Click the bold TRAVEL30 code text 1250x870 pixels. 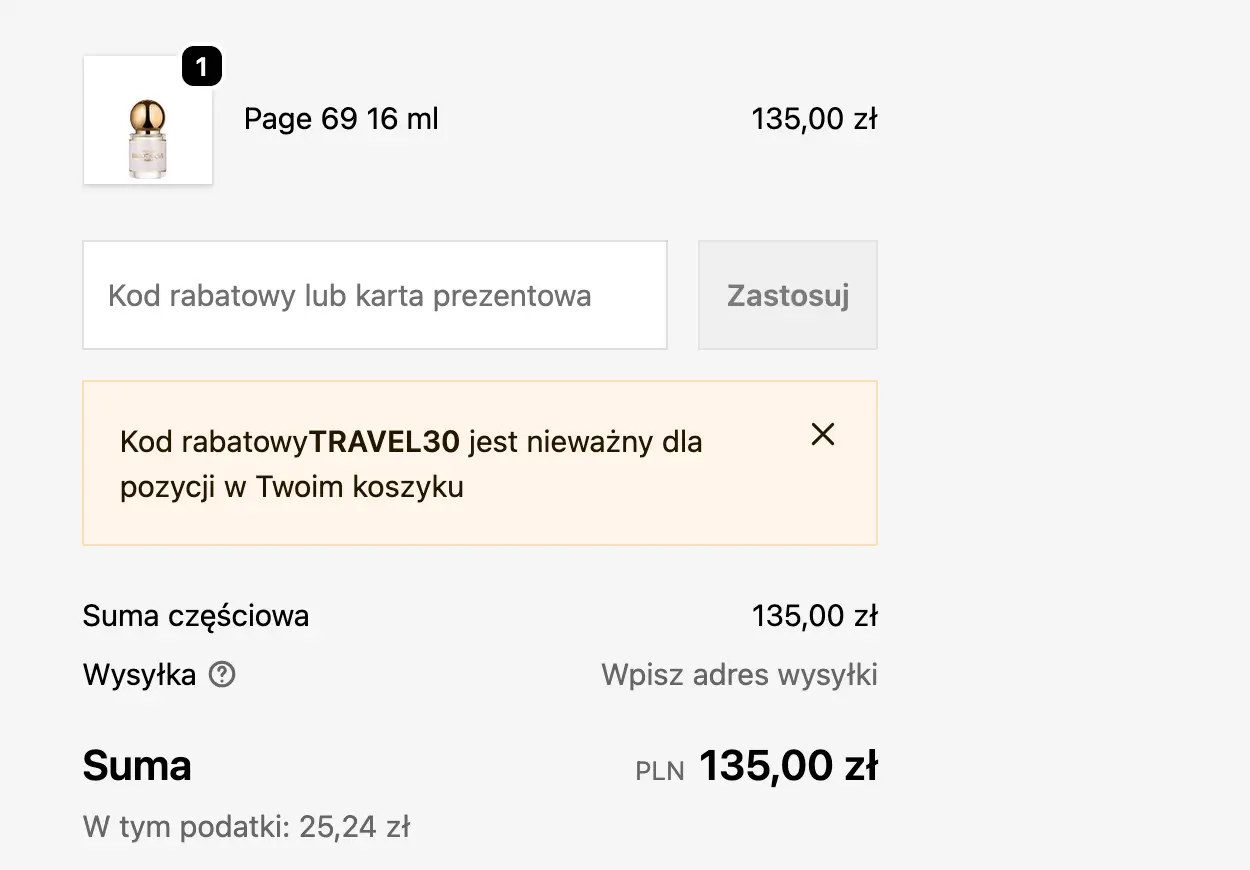(385, 442)
